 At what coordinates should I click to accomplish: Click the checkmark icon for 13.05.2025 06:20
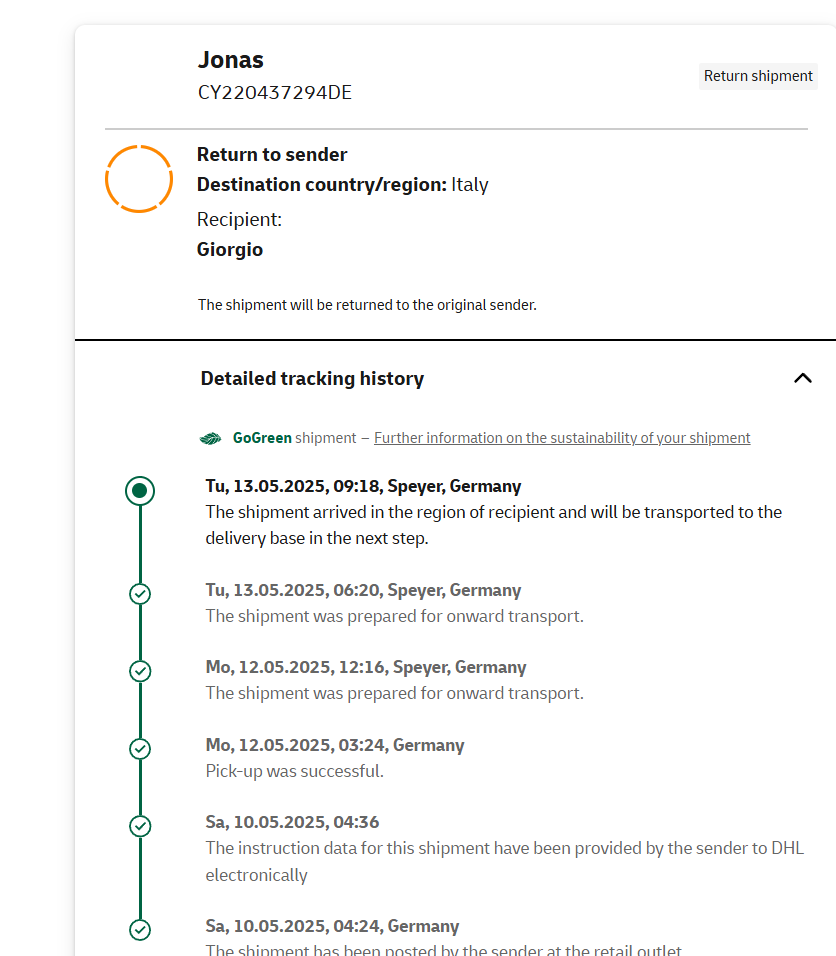click(140, 594)
